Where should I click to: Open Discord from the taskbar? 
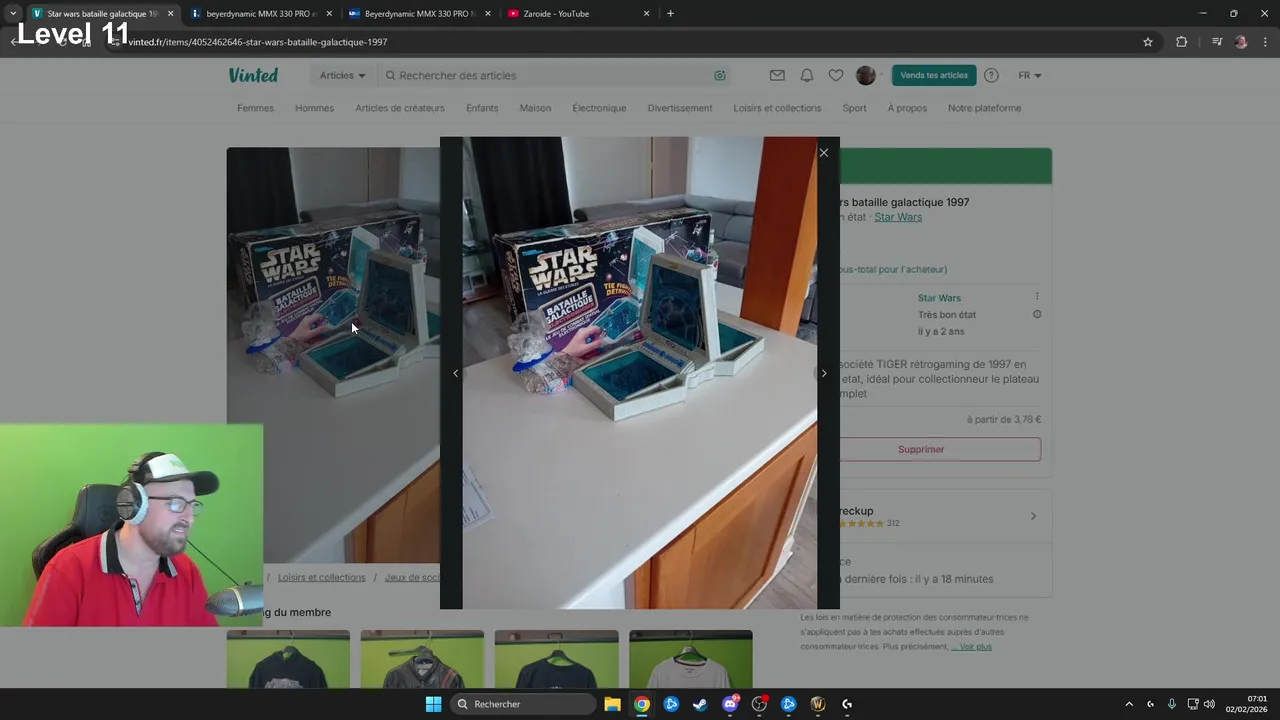point(730,704)
